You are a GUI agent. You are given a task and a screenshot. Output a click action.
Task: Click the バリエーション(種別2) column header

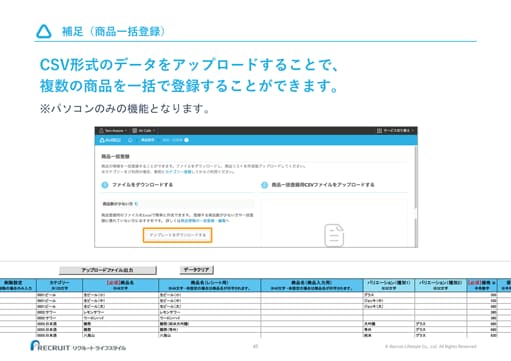coord(440,285)
